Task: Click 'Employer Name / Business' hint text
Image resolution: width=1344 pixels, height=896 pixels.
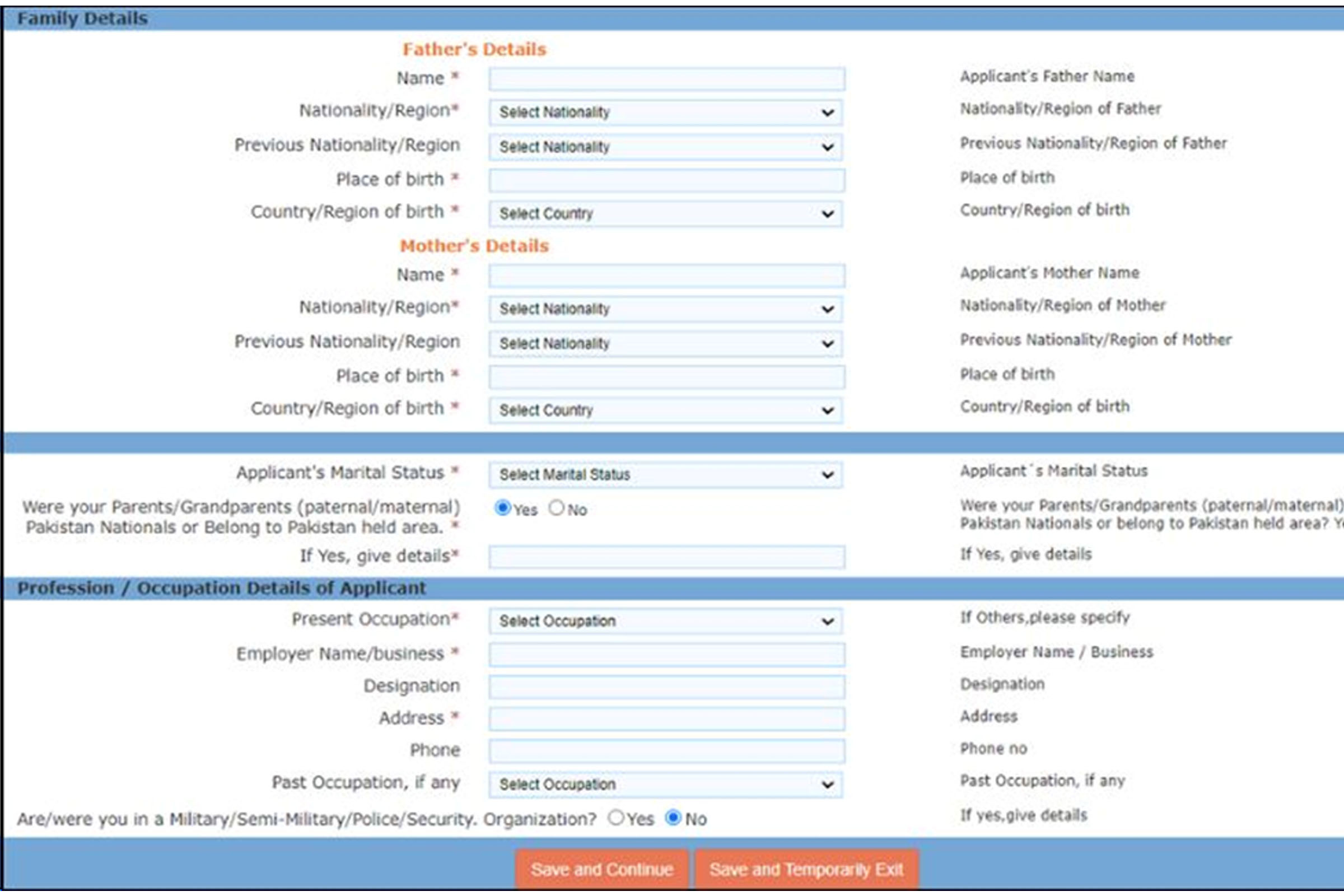Action: pyautogui.click(x=1056, y=652)
